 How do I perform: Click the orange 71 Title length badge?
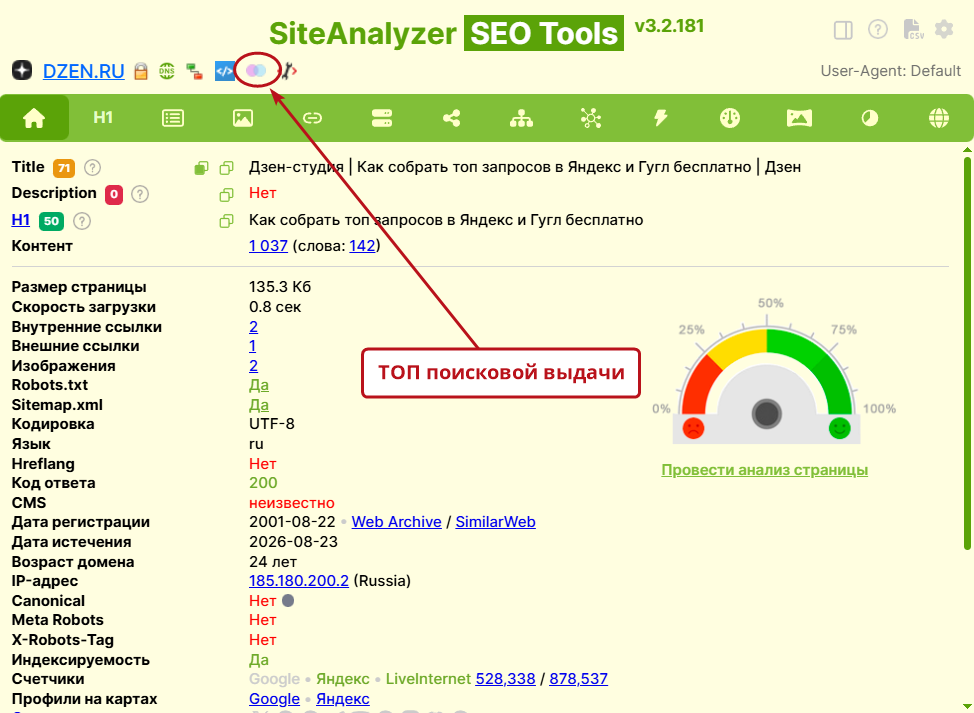click(64, 168)
